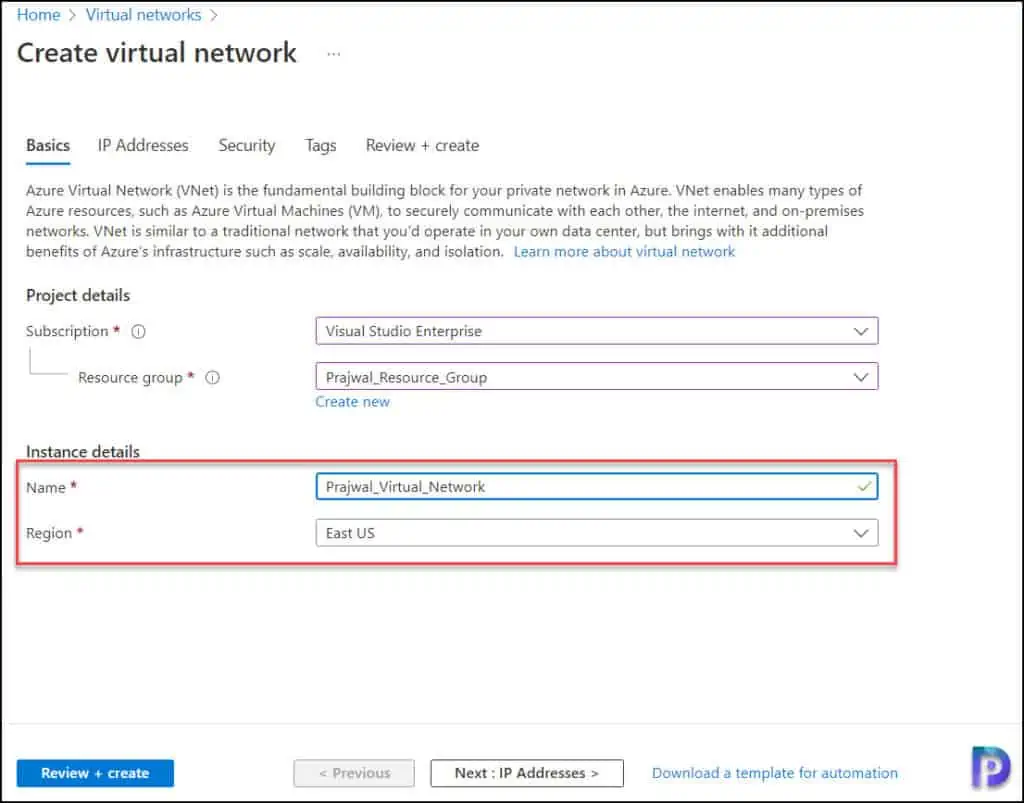Click the Subscription field label
Image resolution: width=1024 pixels, height=803 pixels.
point(67,332)
